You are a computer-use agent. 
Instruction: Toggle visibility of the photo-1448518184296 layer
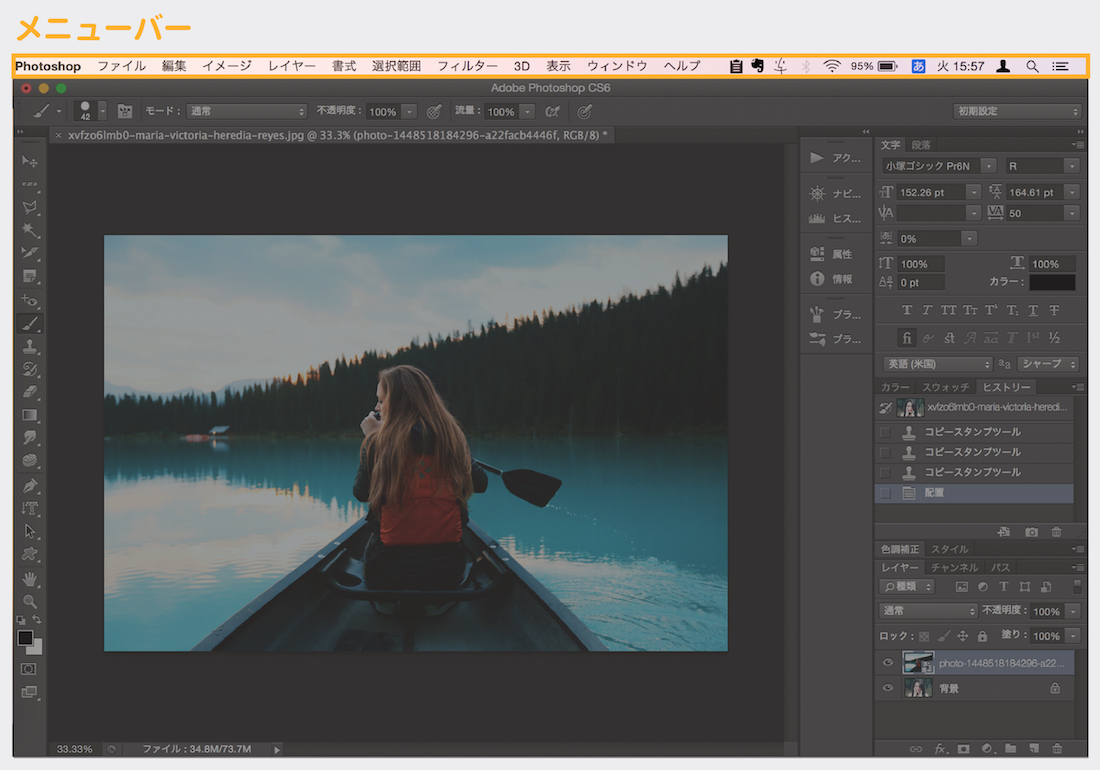tap(887, 662)
